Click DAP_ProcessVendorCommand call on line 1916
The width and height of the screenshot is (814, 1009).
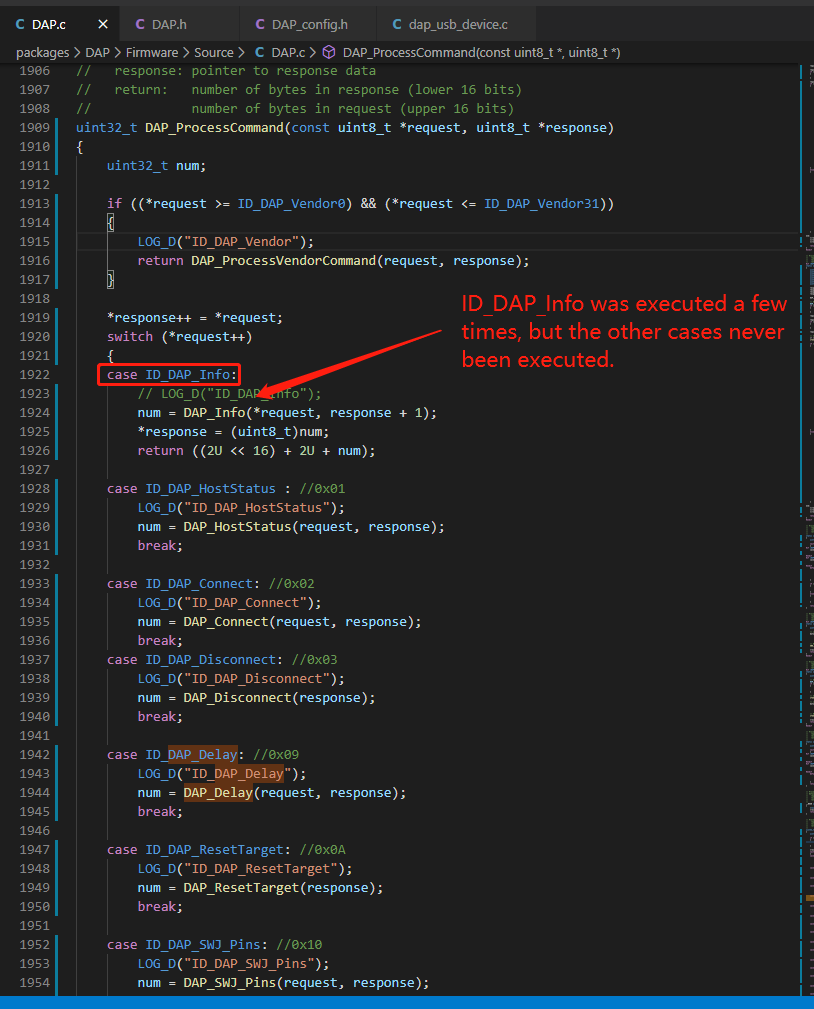(284, 261)
